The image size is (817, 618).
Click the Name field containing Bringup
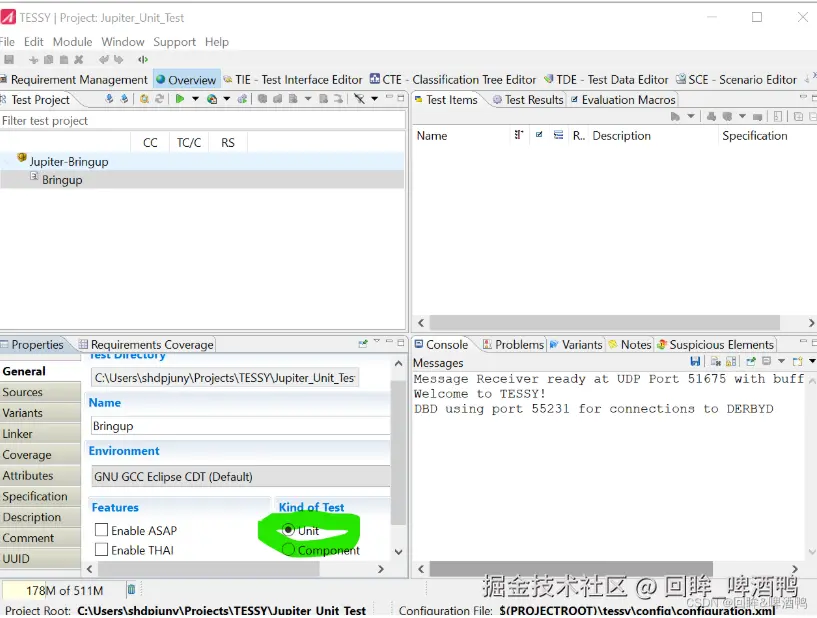tap(240, 426)
